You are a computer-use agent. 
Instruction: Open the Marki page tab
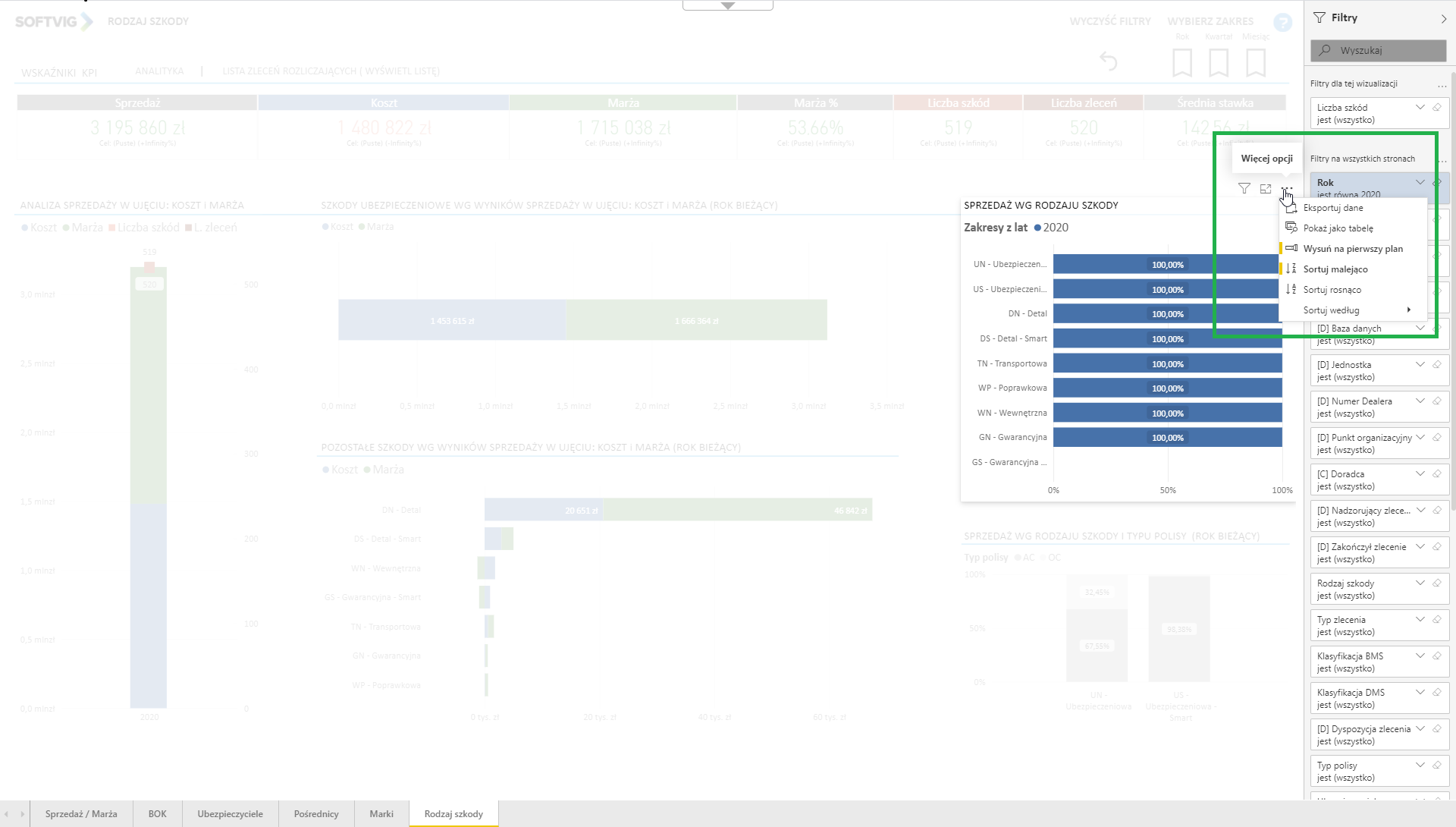pyautogui.click(x=381, y=814)
